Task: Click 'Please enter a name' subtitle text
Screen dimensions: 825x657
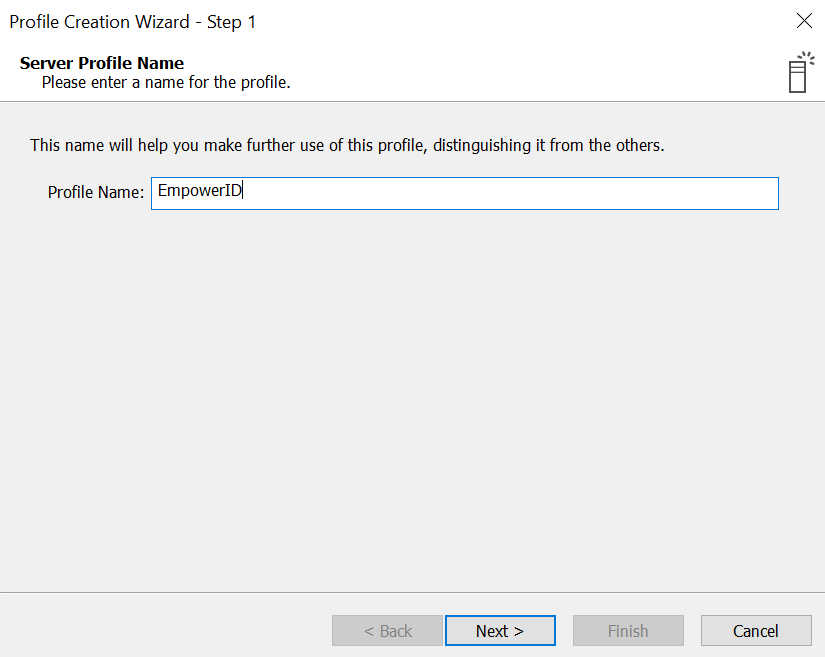Action: pyautogui.click(x=165, y=82)
